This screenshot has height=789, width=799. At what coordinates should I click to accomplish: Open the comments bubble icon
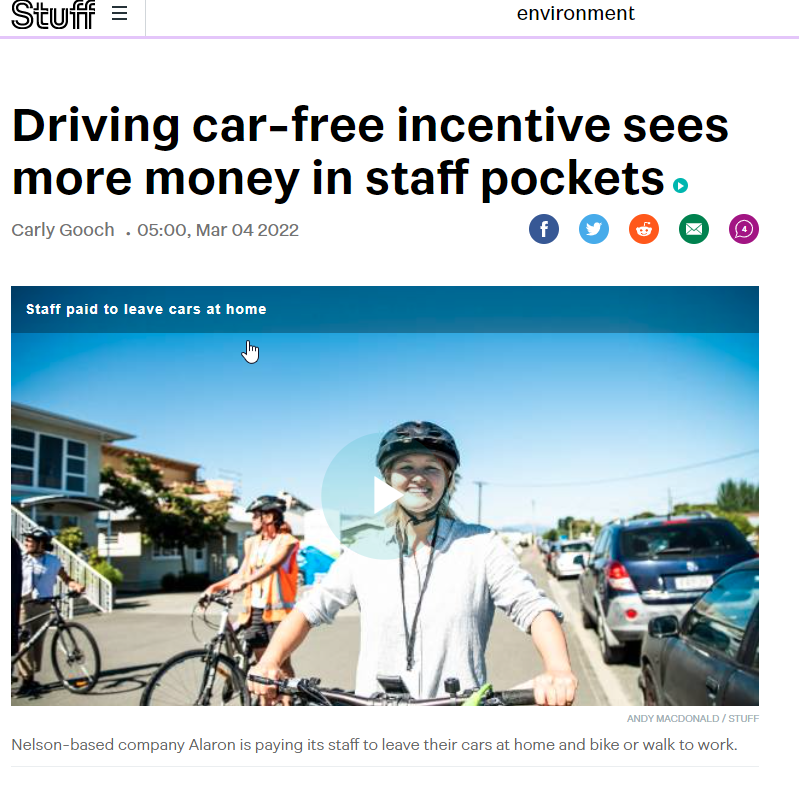click(x=743, y=229)
